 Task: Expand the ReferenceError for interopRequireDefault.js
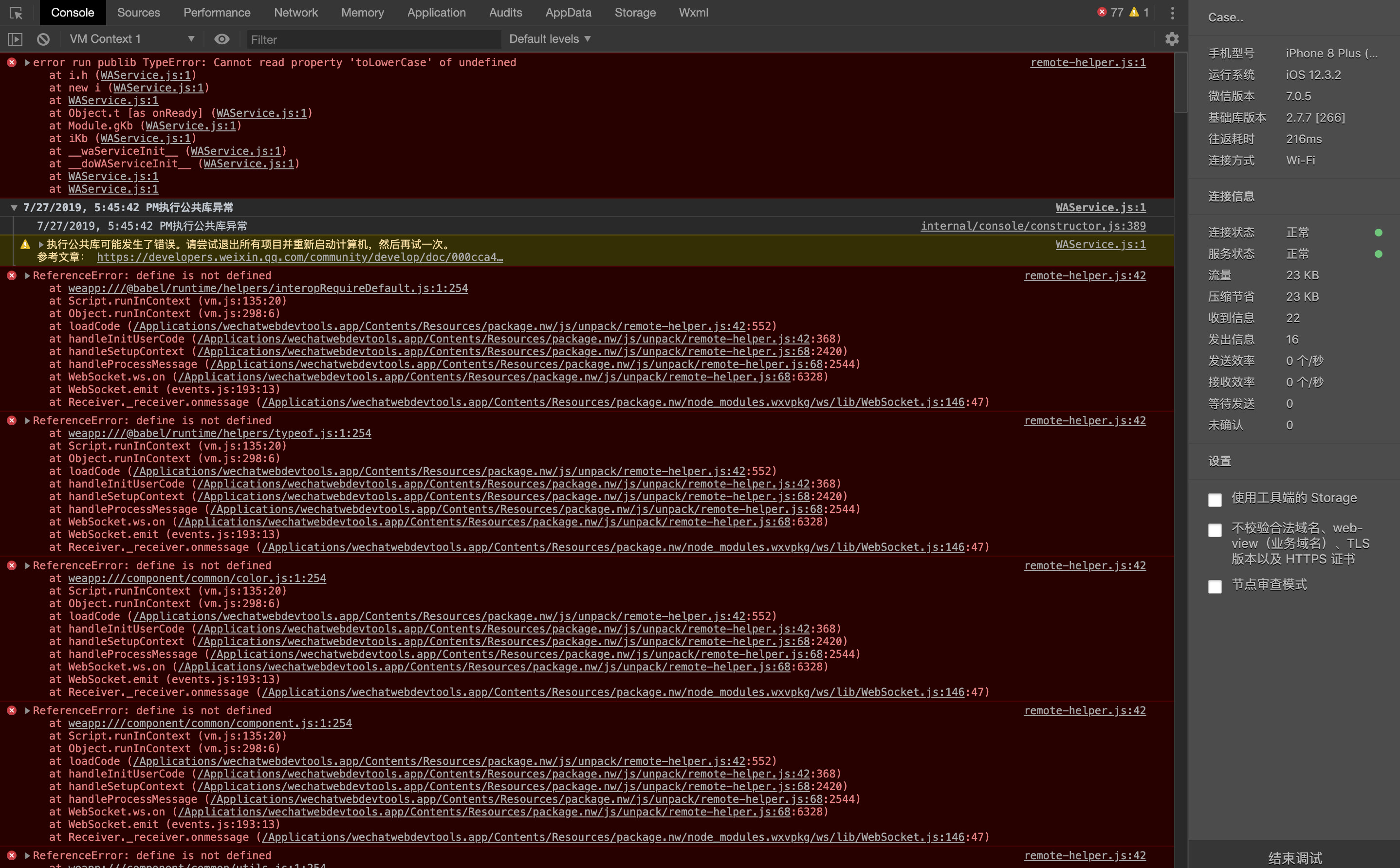click(27, 276)
